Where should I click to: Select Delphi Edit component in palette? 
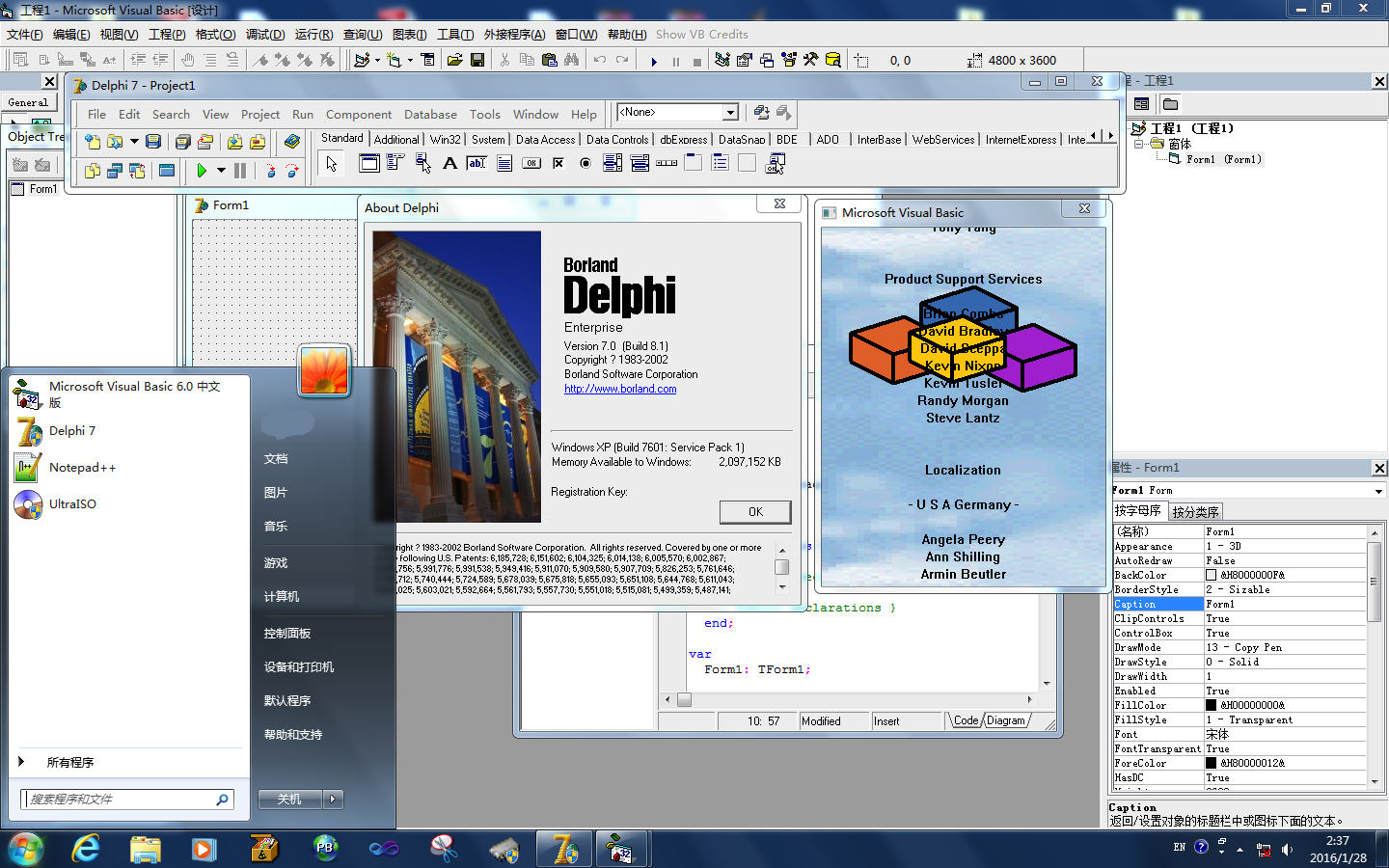(477, 163)
